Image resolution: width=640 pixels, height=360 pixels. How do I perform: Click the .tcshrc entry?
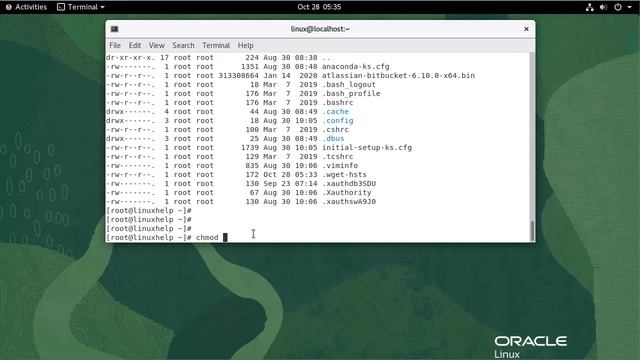[x=338, y=156]
